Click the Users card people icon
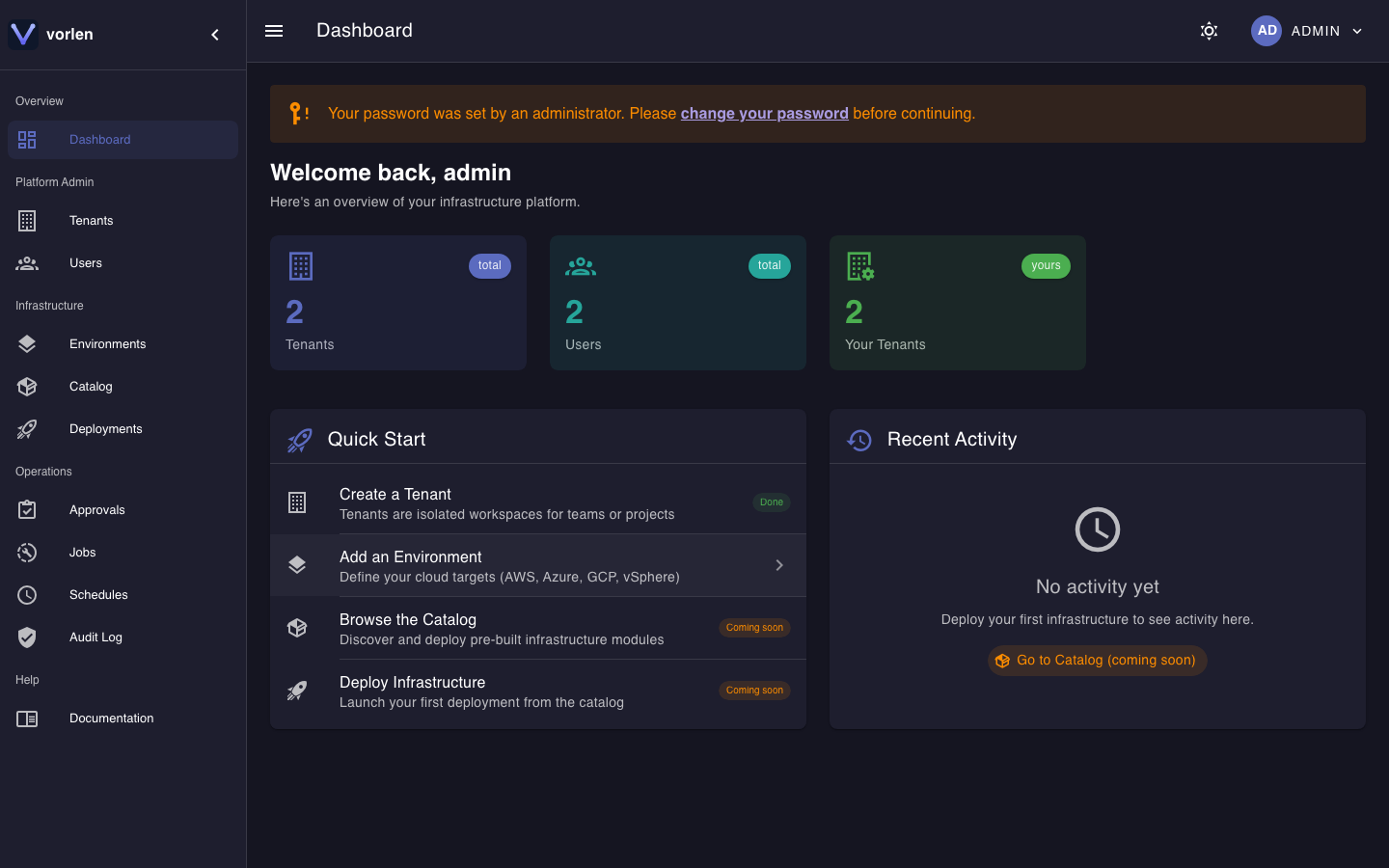The height and width of the screenshot is (868, 1389). tap(581, 266)
